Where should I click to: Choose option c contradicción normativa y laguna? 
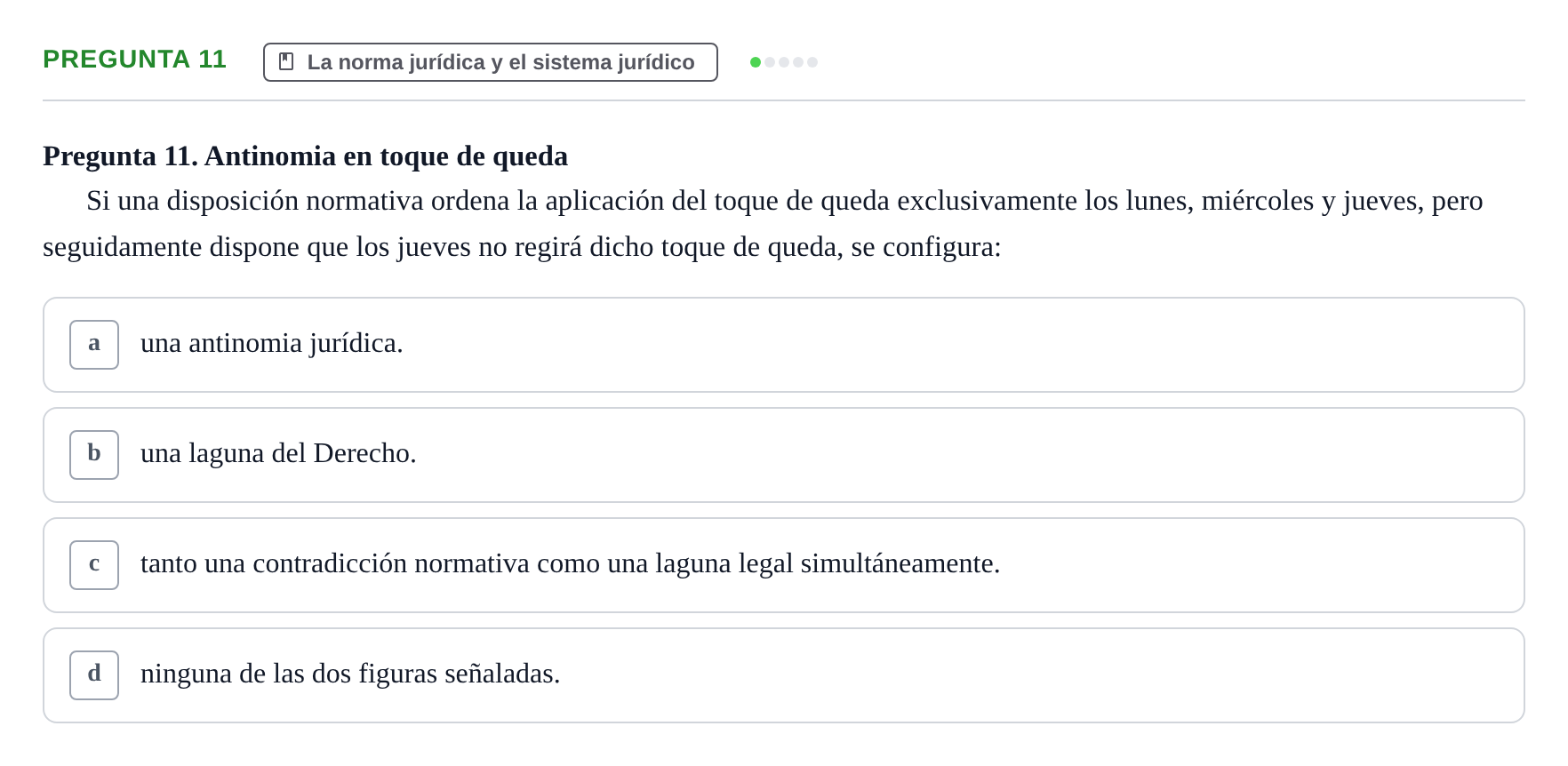point(784,565)
